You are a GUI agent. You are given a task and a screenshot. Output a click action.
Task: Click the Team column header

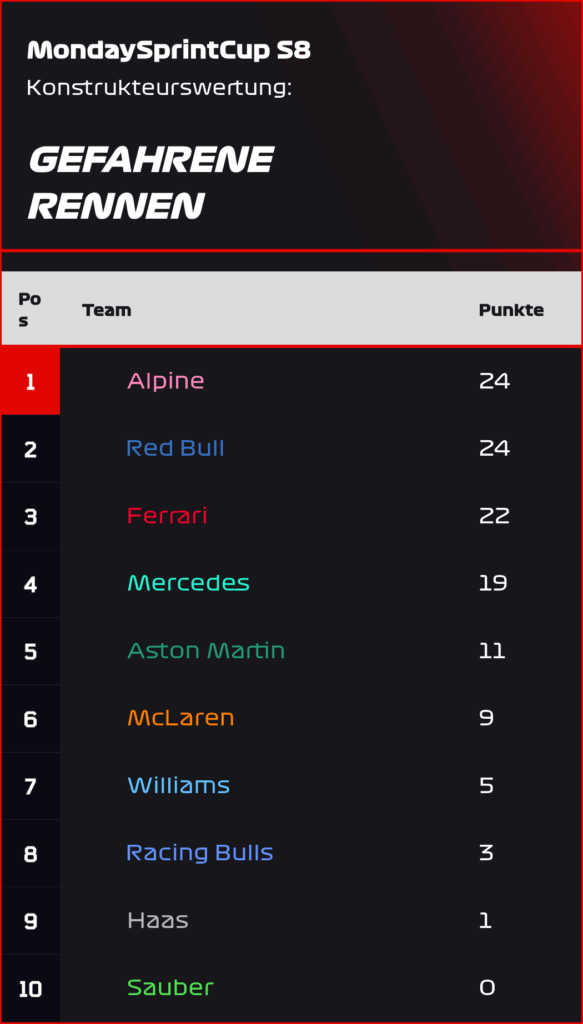[106, 310]
